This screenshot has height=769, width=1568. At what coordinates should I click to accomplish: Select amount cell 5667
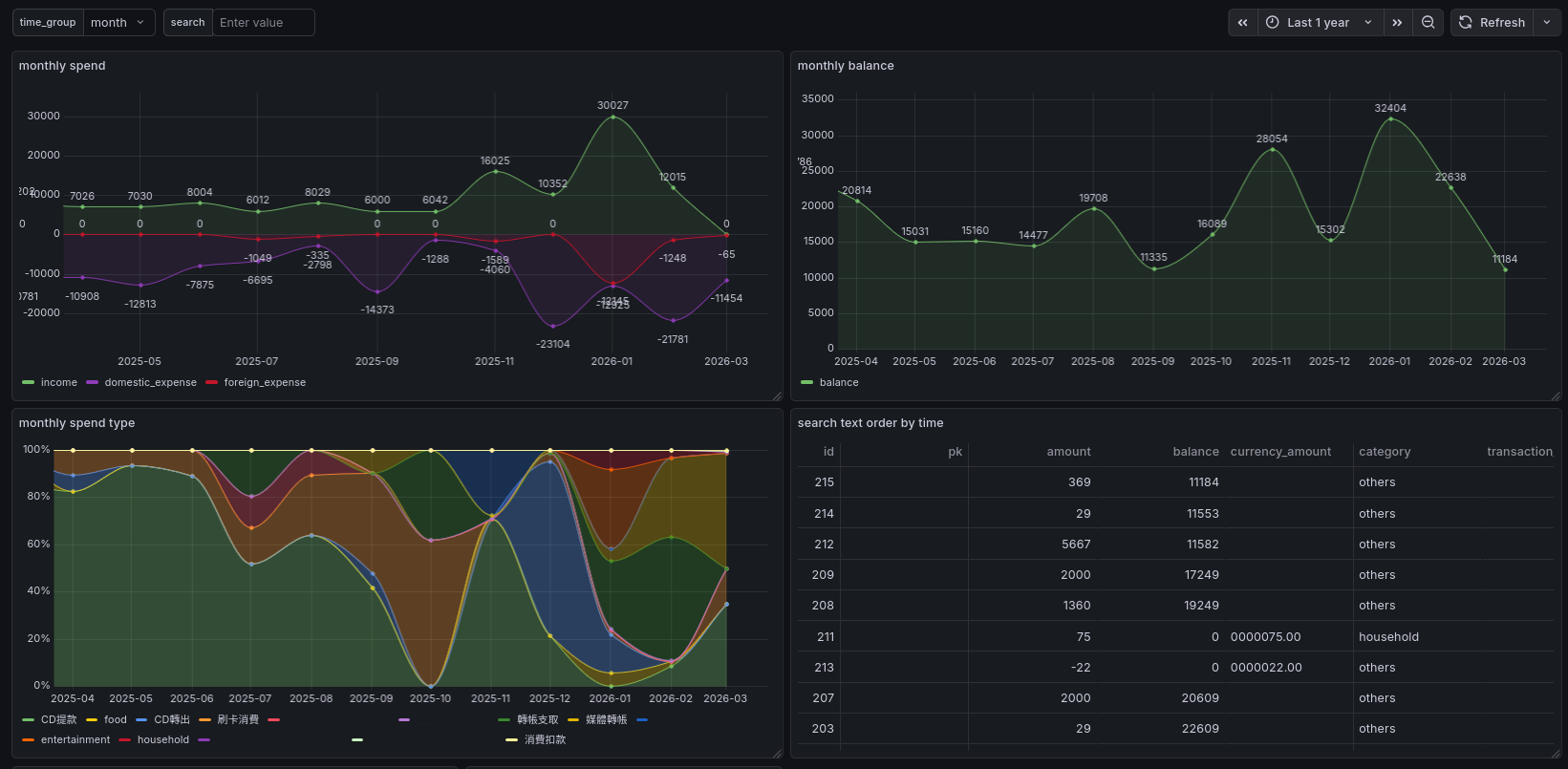tap(1076, 545)
